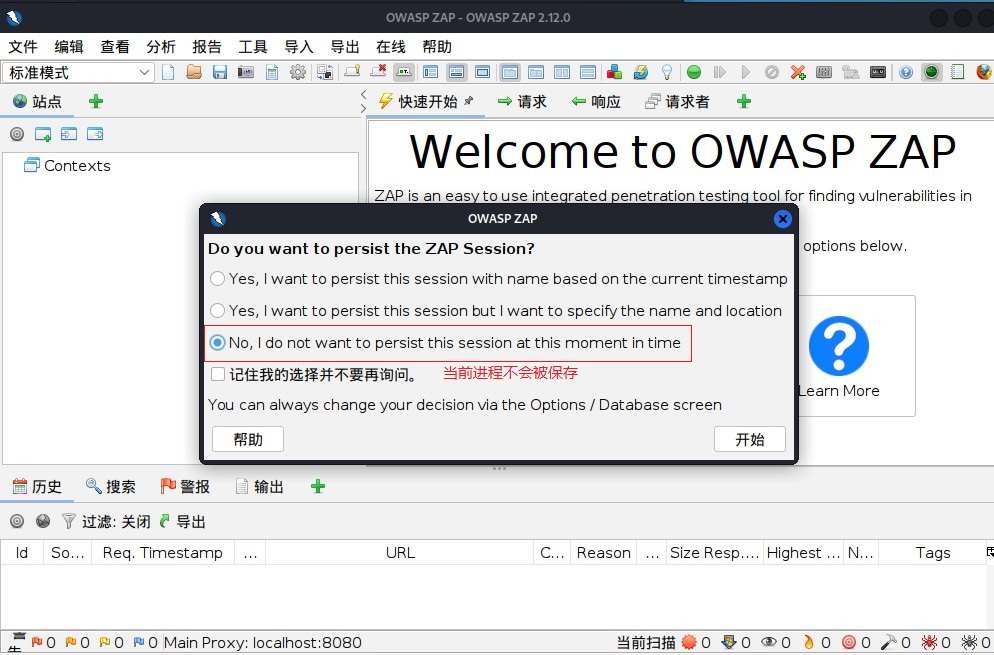Toggle the expand-Sites-tab layout icon
994x655 pixels.
coord(430,72)
